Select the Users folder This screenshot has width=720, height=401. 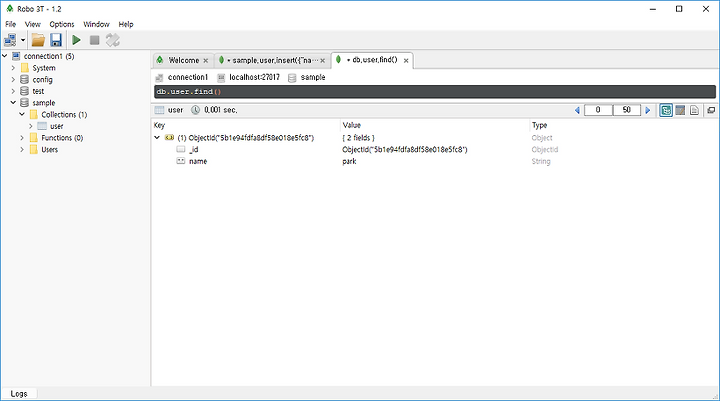[50, 149]
